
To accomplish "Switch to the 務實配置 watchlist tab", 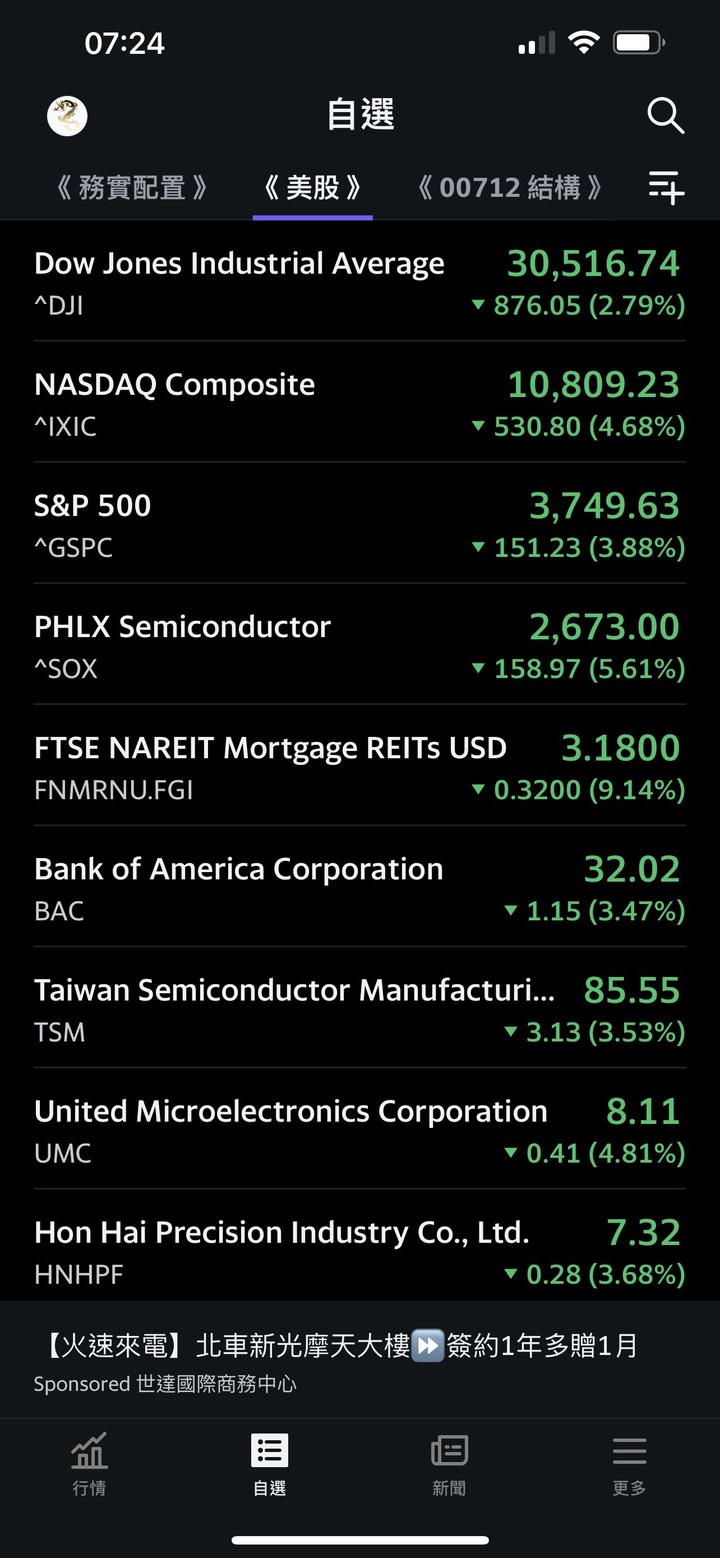I will tap(131, 187).
